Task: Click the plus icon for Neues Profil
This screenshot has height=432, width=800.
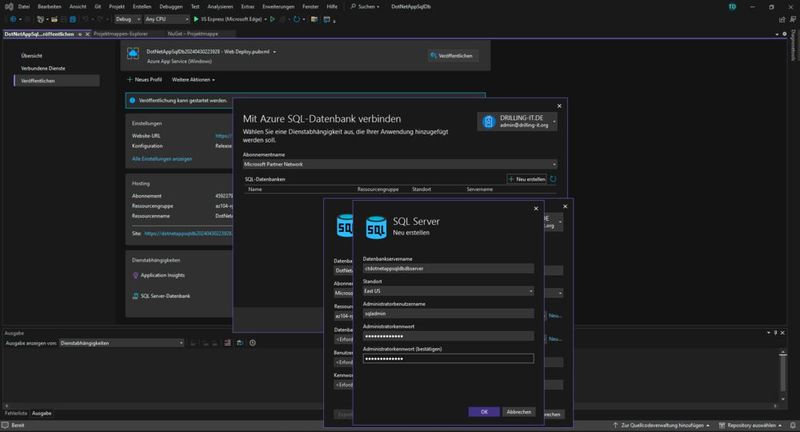Action: (130, 79)
